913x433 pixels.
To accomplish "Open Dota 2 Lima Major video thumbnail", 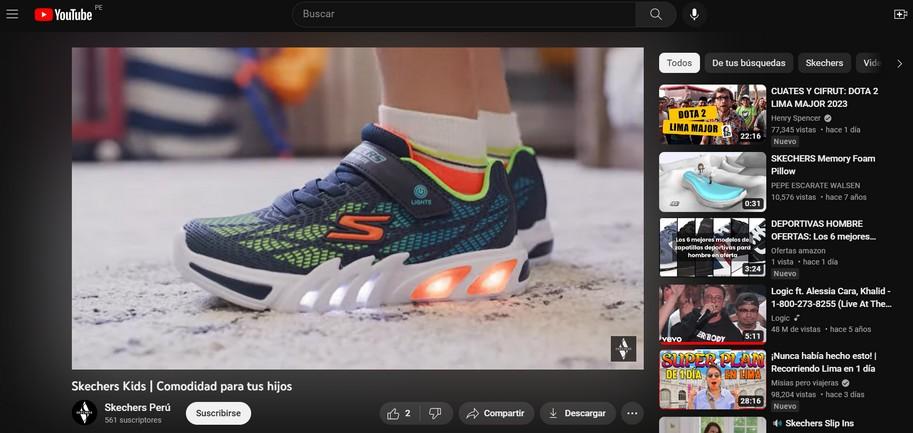I will click(712, 115).
